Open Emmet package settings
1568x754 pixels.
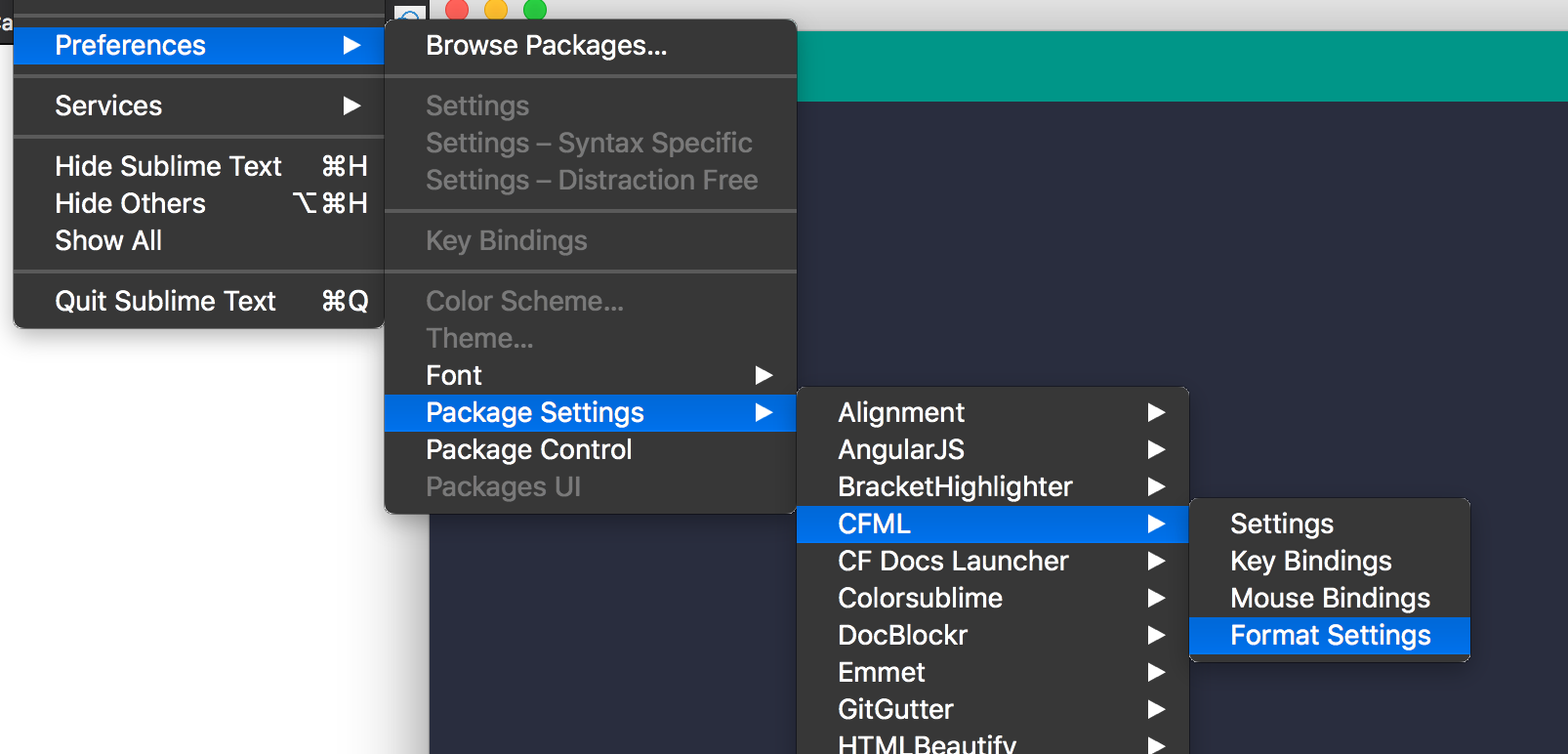click(993, 673)
